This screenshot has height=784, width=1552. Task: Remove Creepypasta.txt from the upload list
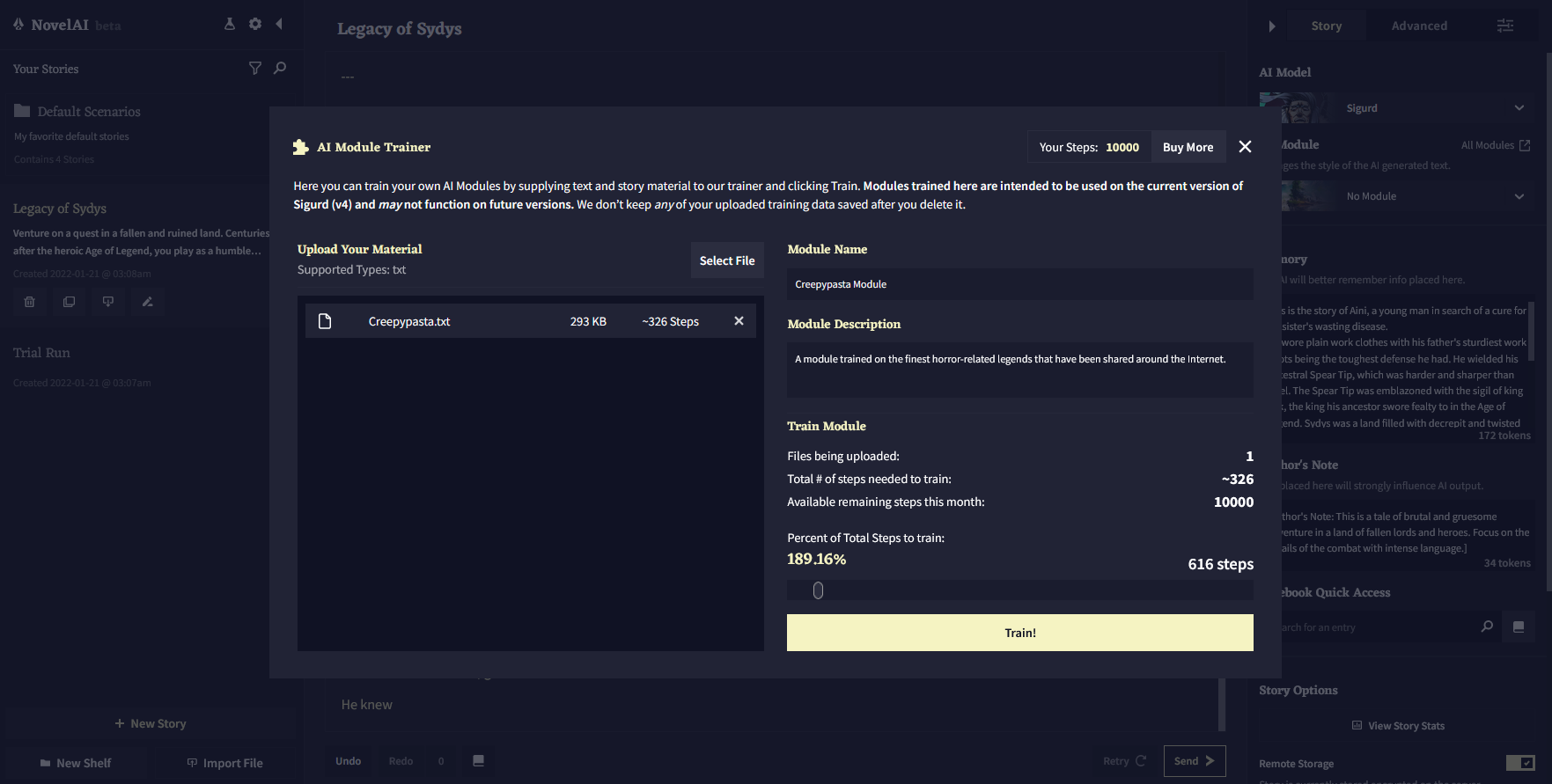pyautogui.click(x=739, y=321)
